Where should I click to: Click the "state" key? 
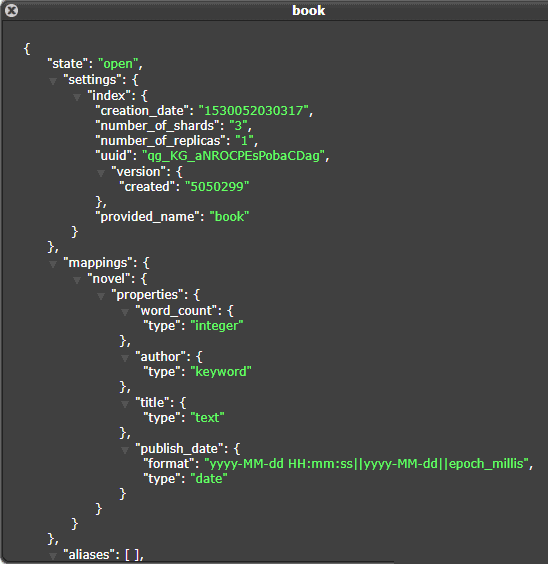tap(68, 64)
